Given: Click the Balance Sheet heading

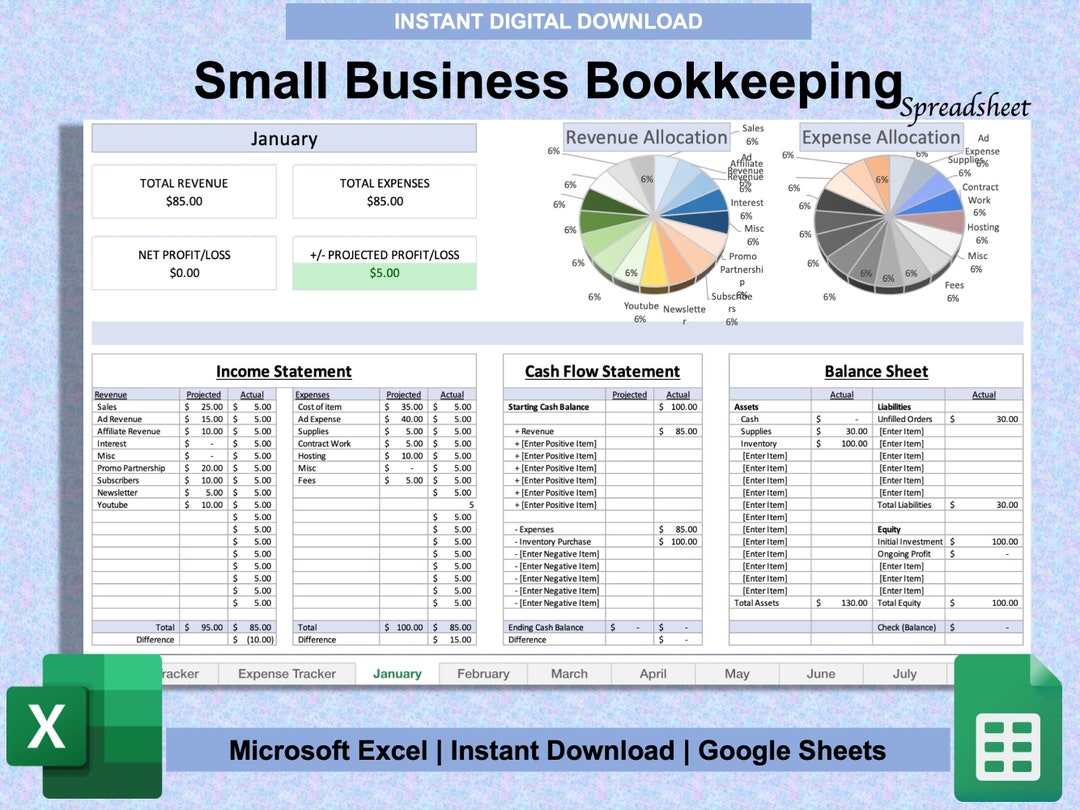Looking at the screenshot, I should coord(876,371).
